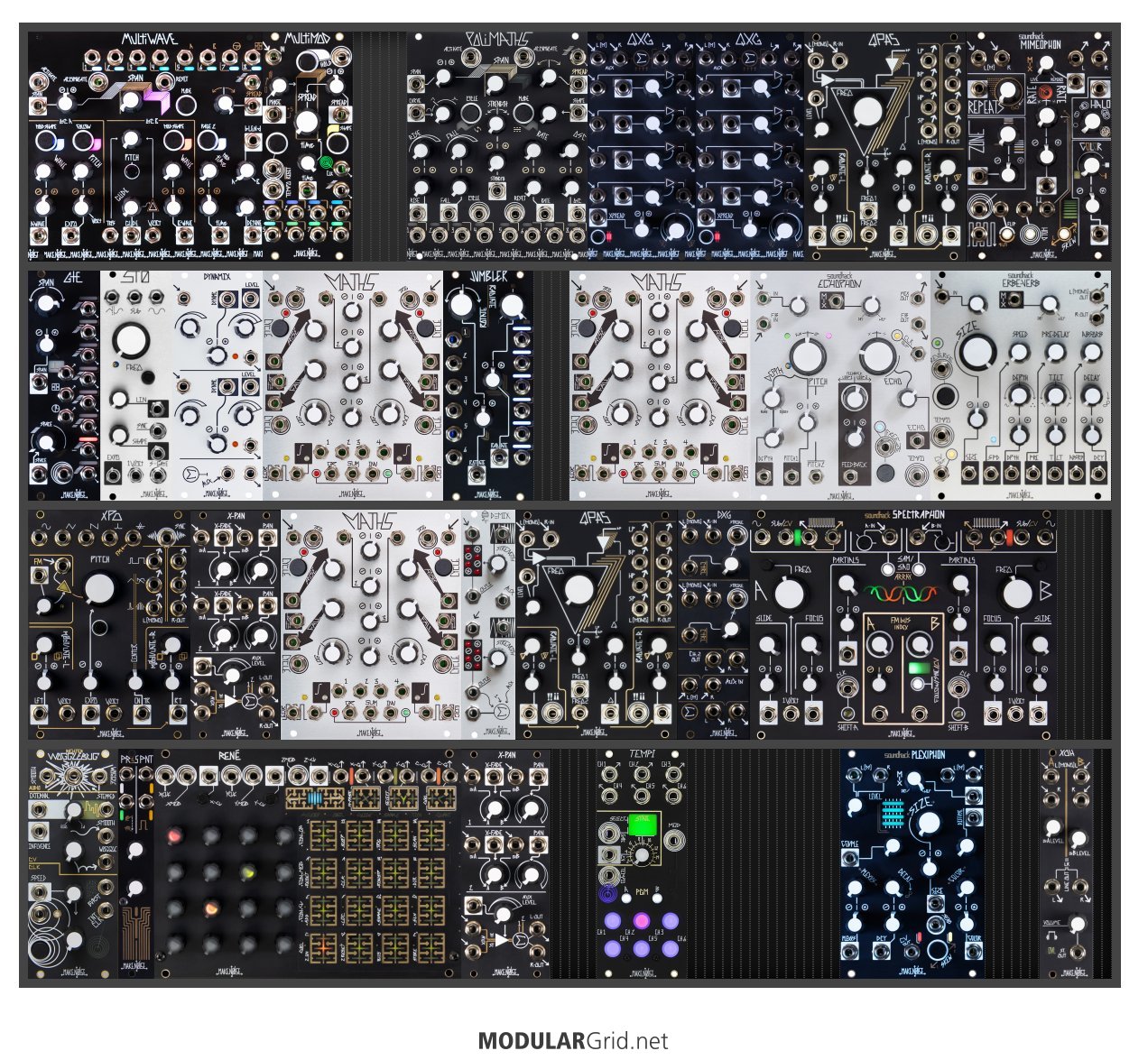Click the third-row X-PAN title
1148x1060 pixels.
coord(236,516)
